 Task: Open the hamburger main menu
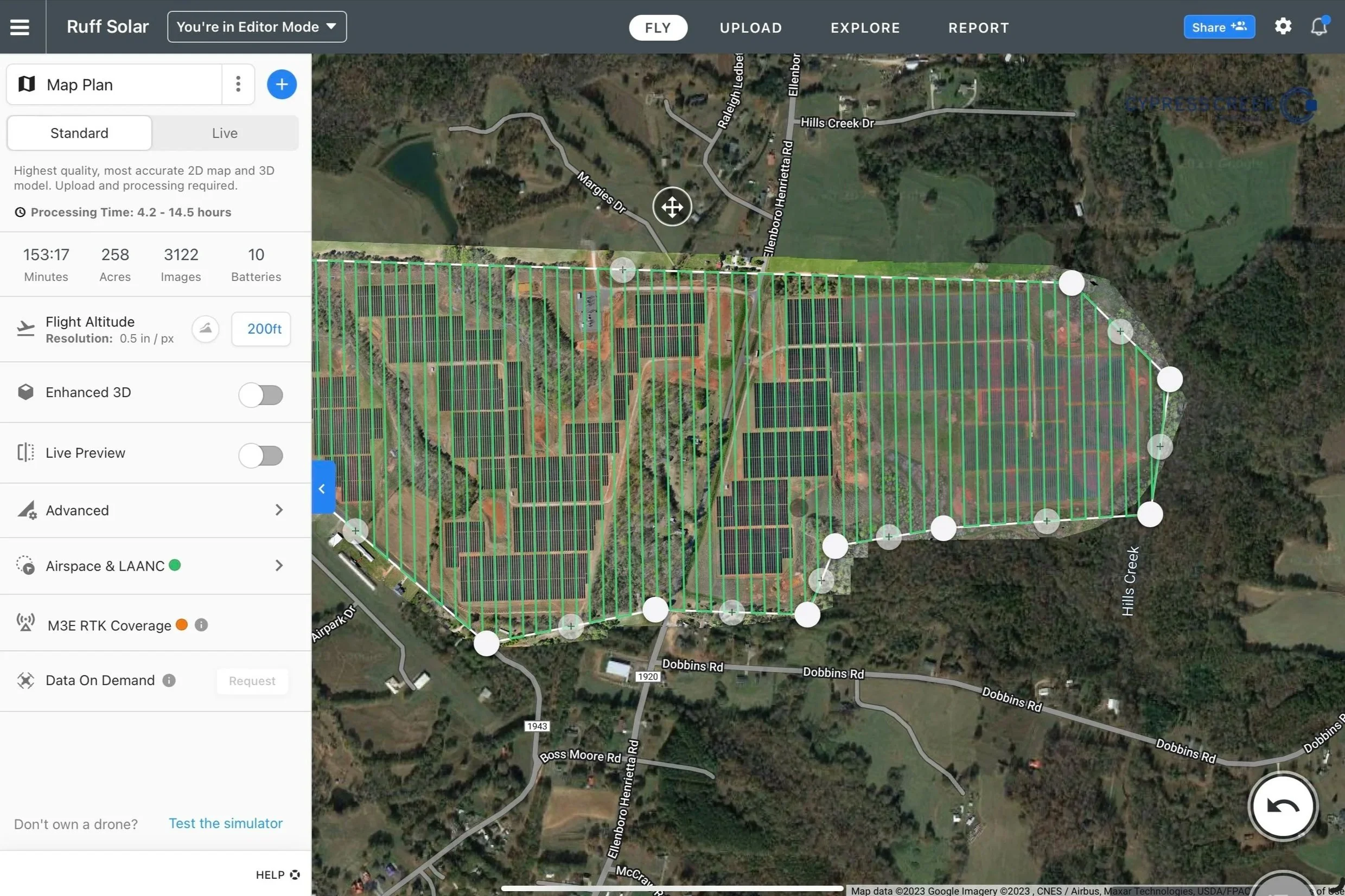(20, 27)
